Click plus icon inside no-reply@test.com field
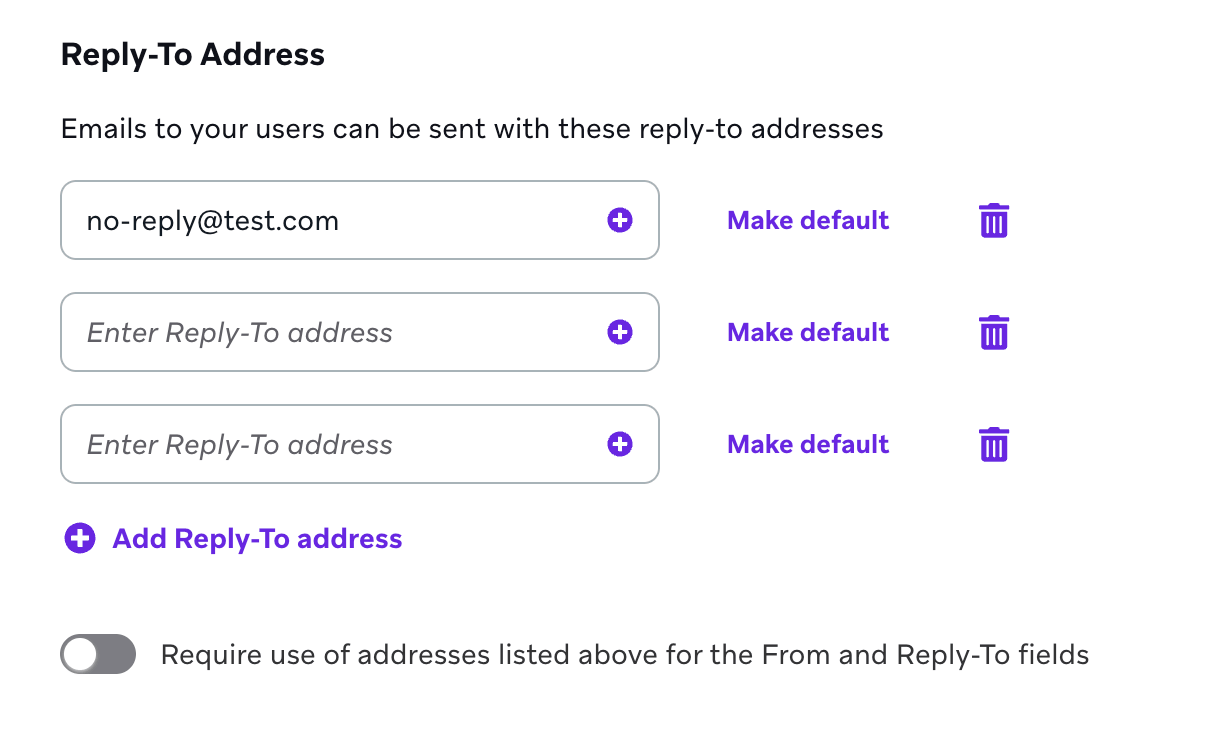1216x732 pixels. pyautogui.click(x=620, y=220)
